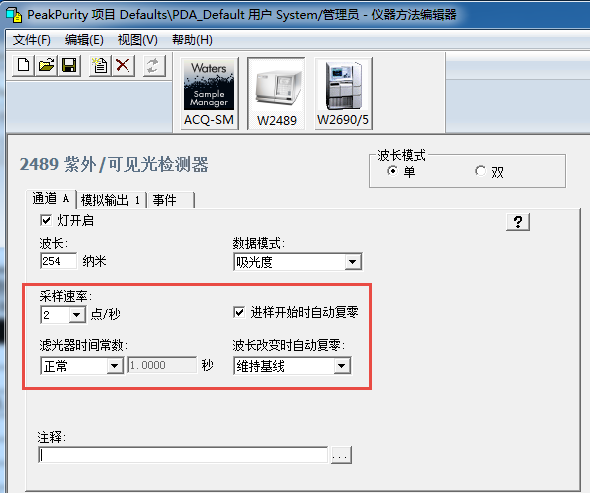Select the W2690/5 separations module icon
Viewport: 590px width, 493px height.
click(343, 93)
